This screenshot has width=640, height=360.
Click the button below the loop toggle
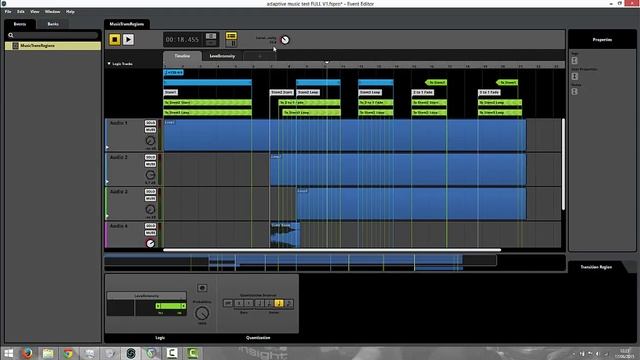coord(231,43)
